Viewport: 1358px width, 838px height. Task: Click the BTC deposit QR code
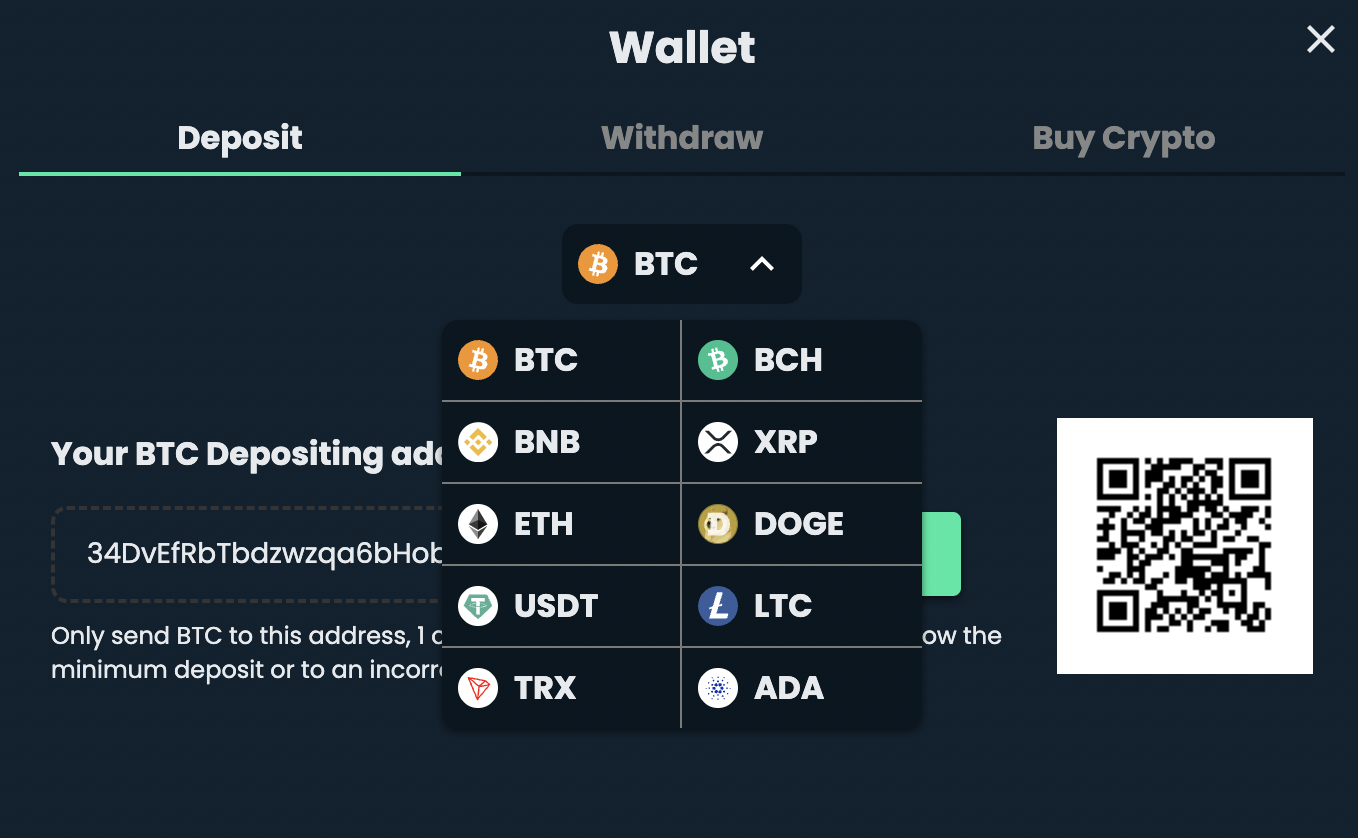point(1184,546)
